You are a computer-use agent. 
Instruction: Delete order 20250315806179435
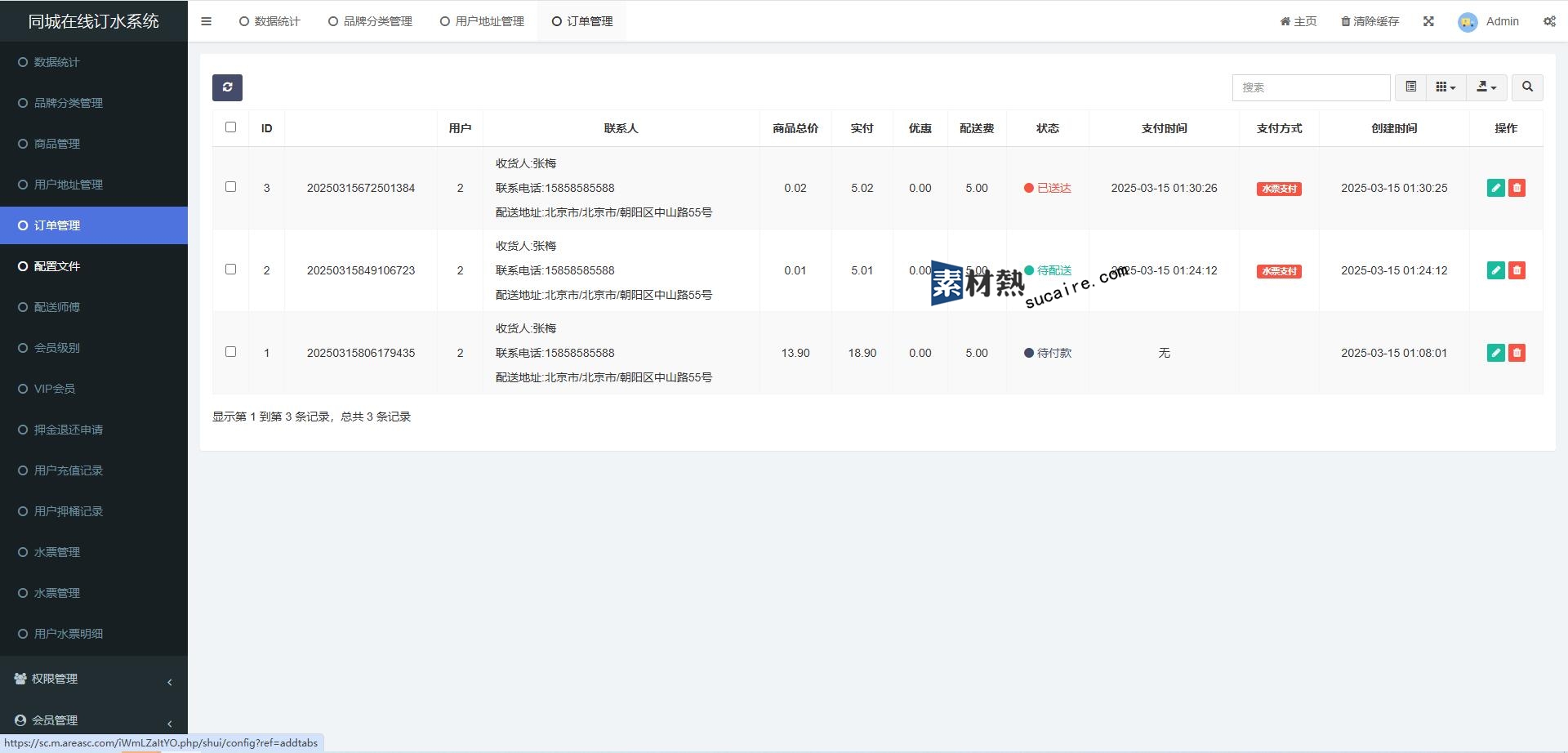click(x=1517, y=353)
